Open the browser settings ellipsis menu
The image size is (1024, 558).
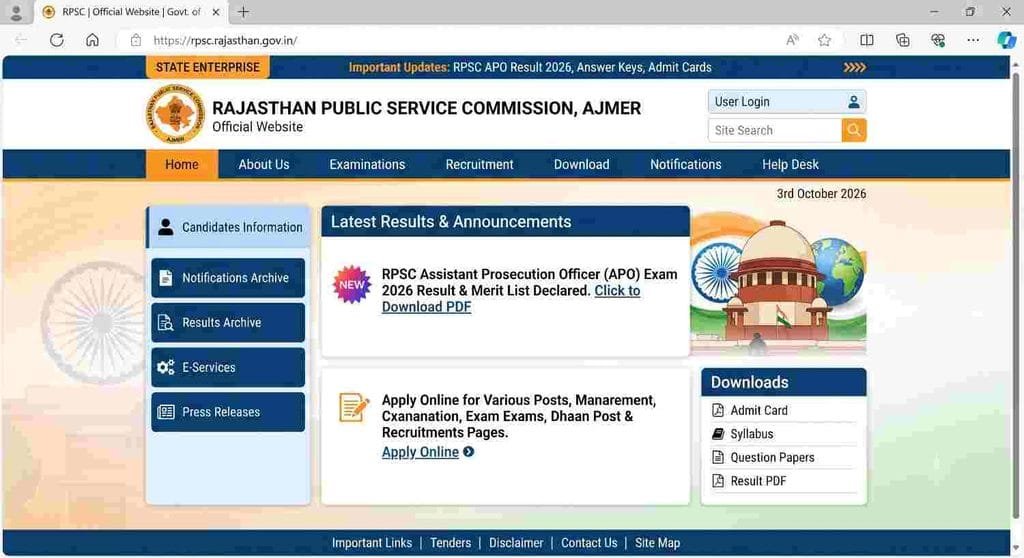(973, 40)
